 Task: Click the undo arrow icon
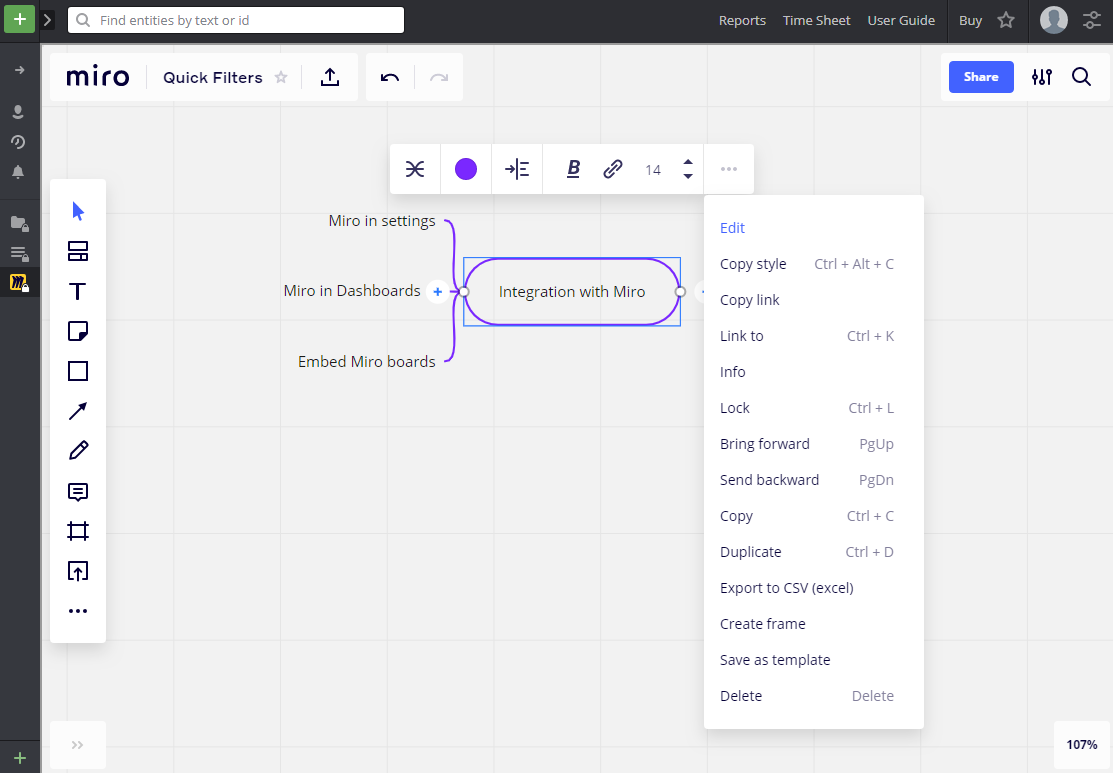(389, 76)
